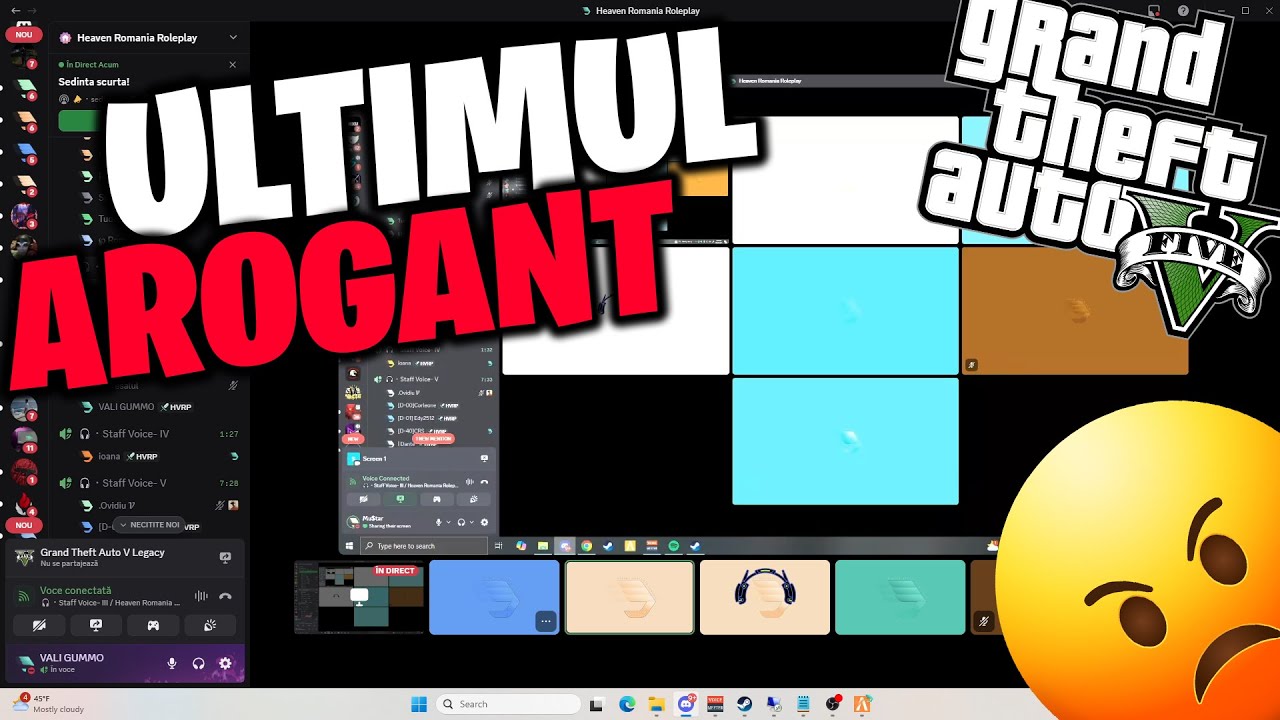Image resolution: width=1280 pixels, height=720 pixels.
Task: Select the participant tile with headphones avatar
Action: coord(765,597)
